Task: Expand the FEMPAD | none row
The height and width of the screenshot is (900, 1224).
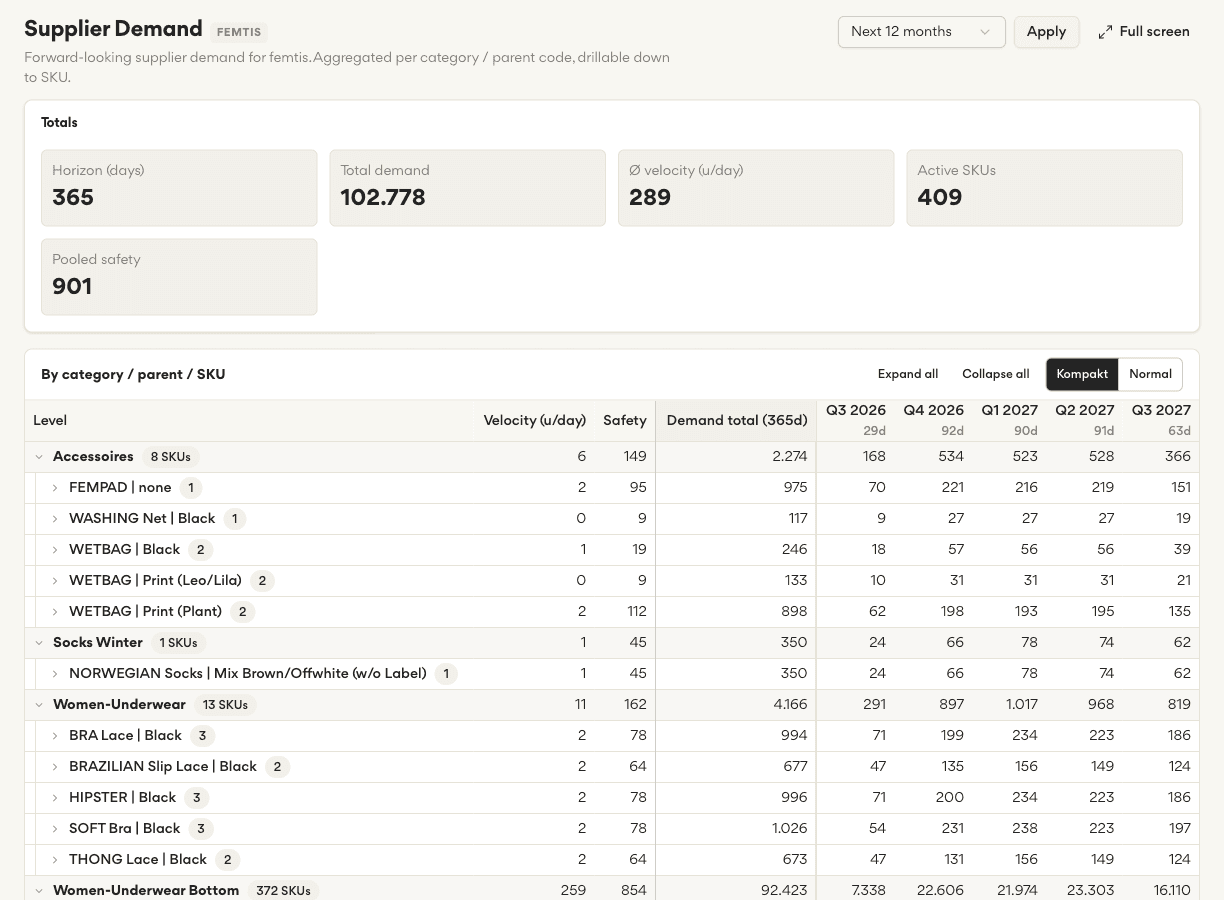Action: [55, 488]
